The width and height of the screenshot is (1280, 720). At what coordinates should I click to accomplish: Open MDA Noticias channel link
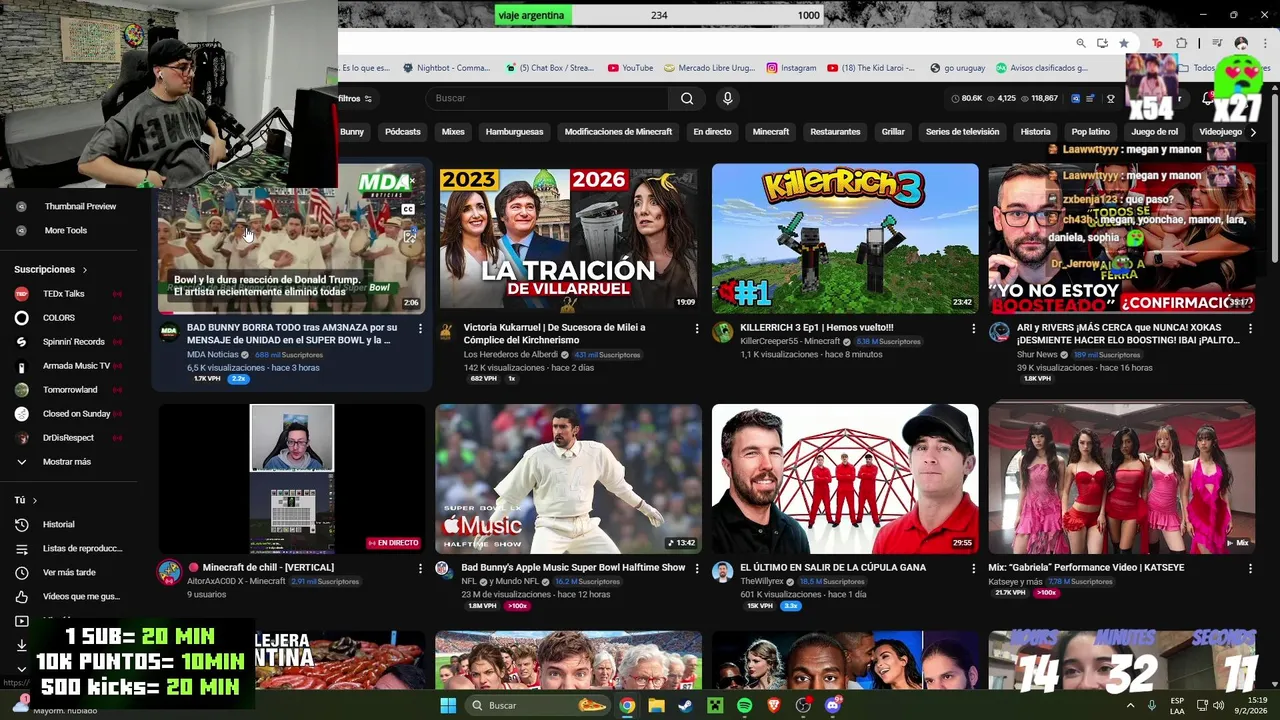[212, 355]
